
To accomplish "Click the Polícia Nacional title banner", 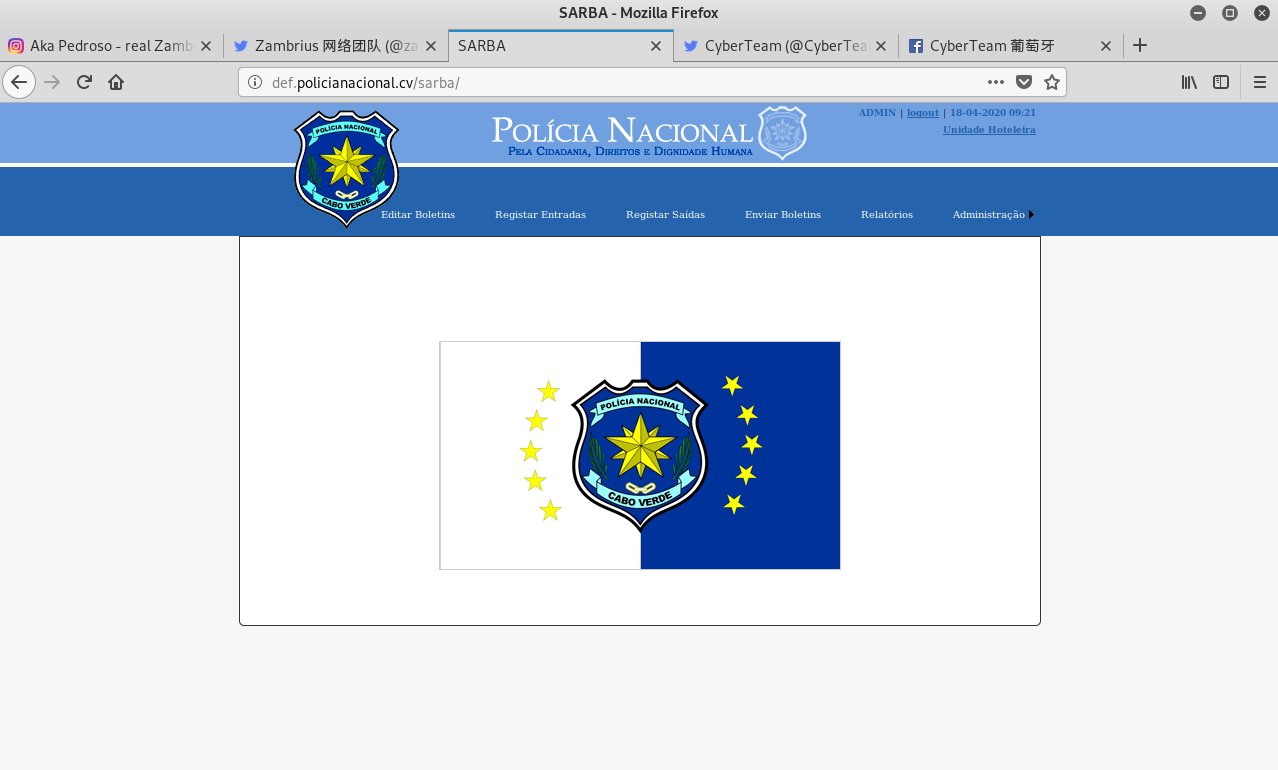I will pos(622,137).
